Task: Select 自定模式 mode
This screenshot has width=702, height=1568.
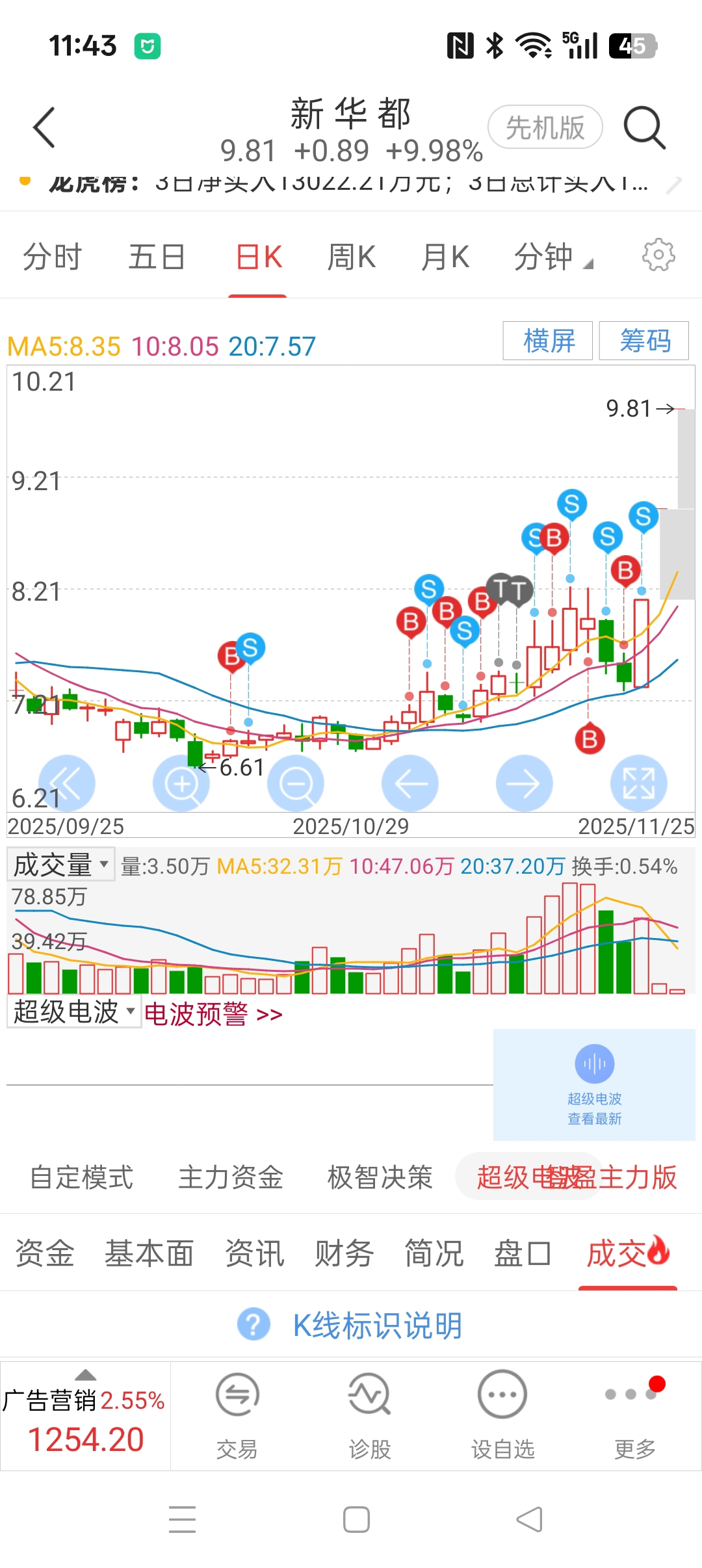Action: click(82, 1177)
